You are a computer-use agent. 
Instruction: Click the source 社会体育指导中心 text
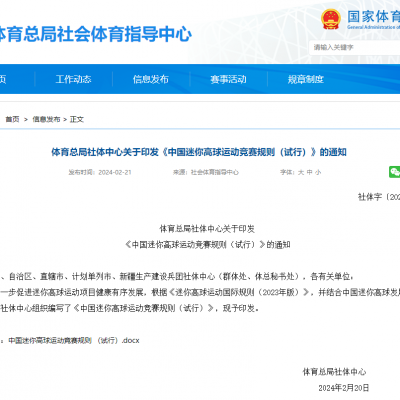tap(215, 172)
